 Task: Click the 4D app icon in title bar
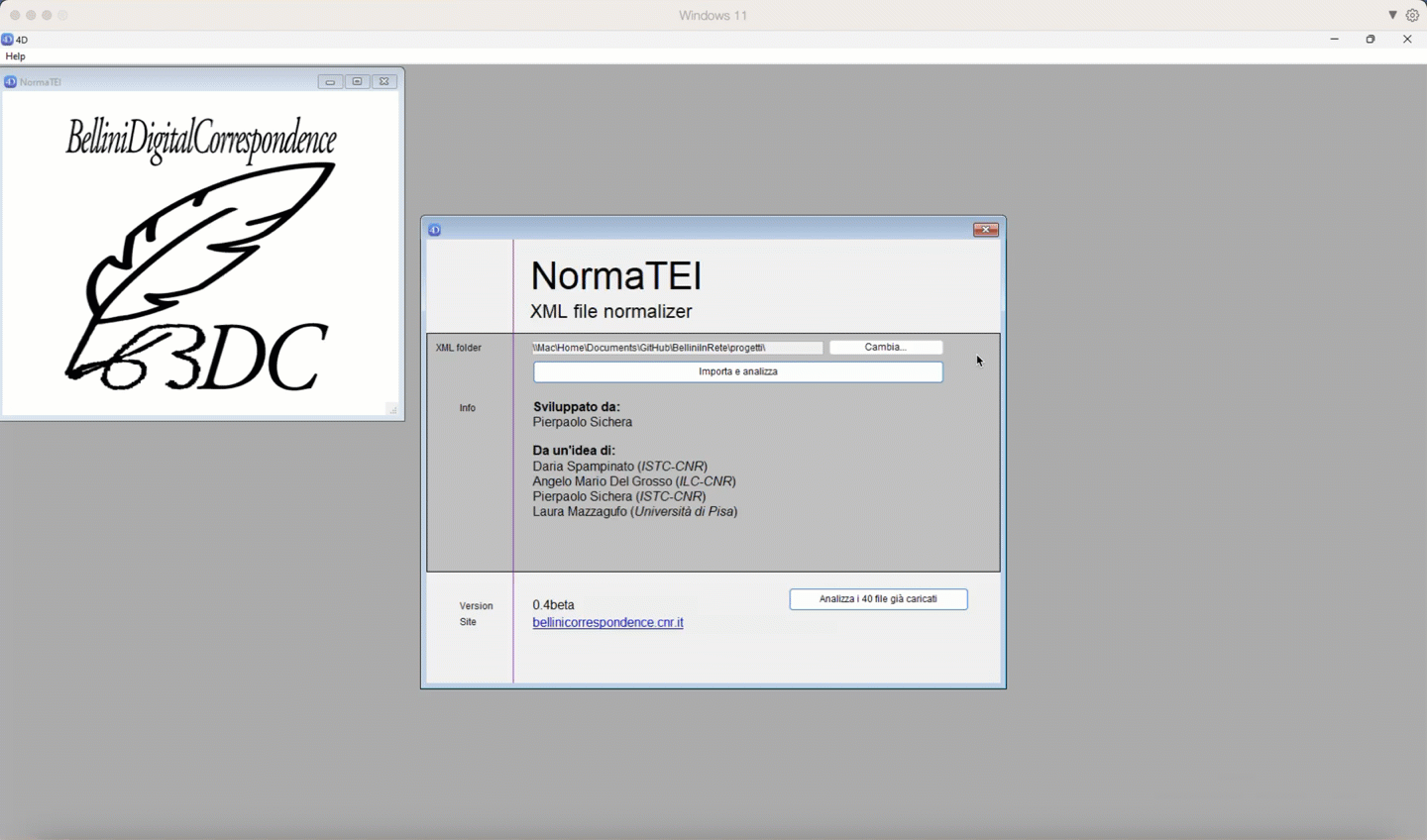(8, 40)
